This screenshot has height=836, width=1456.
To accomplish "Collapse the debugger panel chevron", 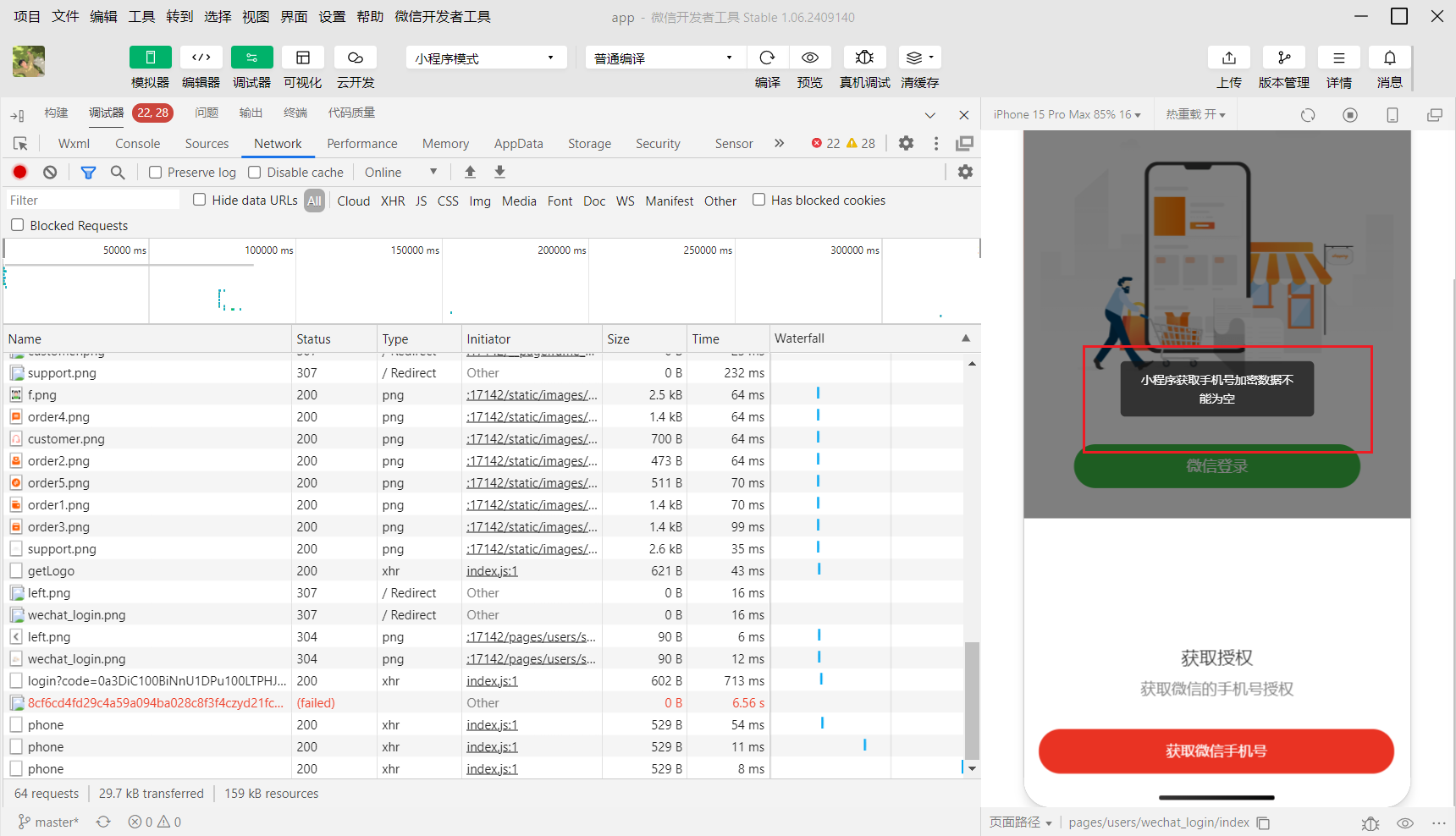I will (930, 114).
